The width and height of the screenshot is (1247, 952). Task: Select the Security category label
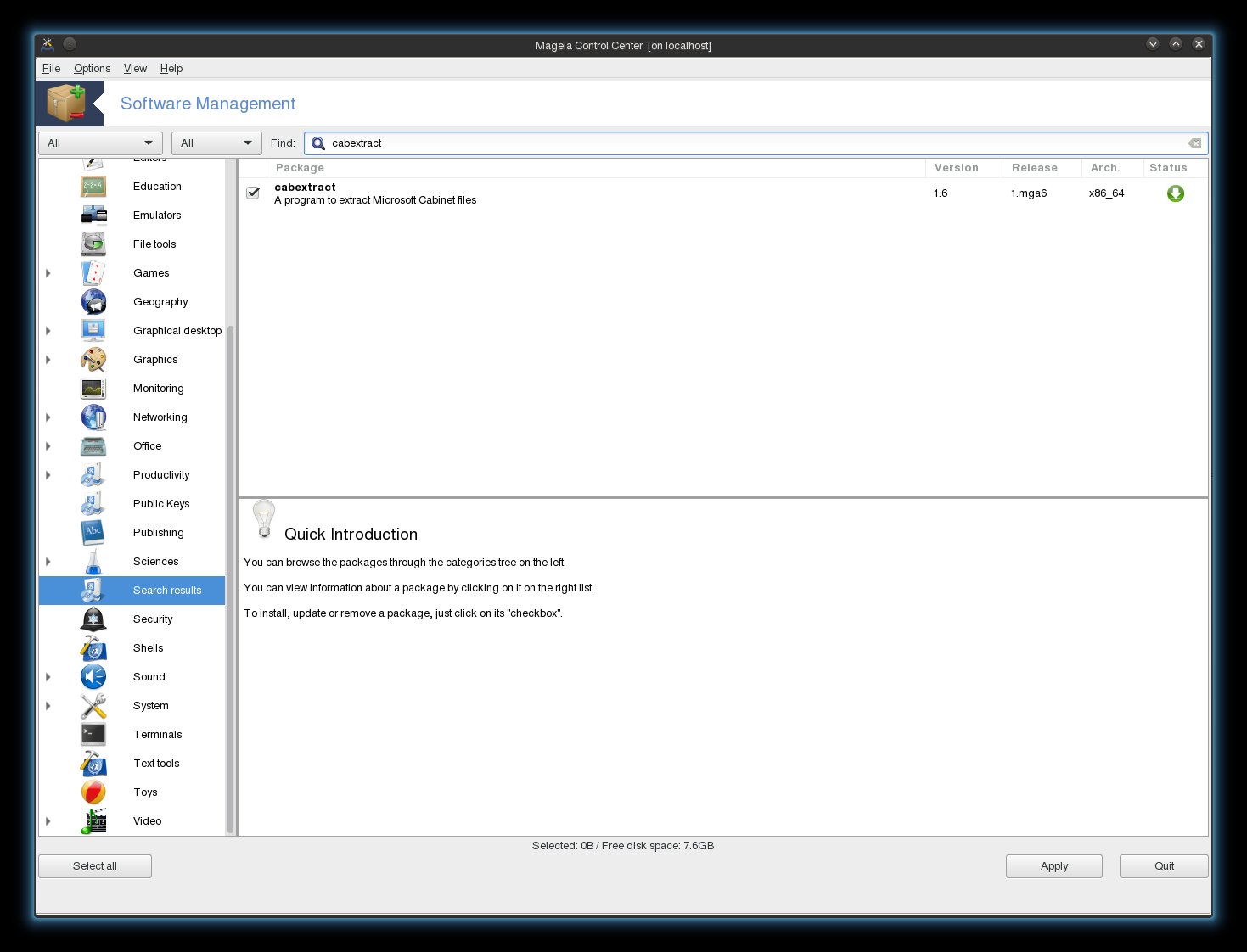[x=153, y=619]
